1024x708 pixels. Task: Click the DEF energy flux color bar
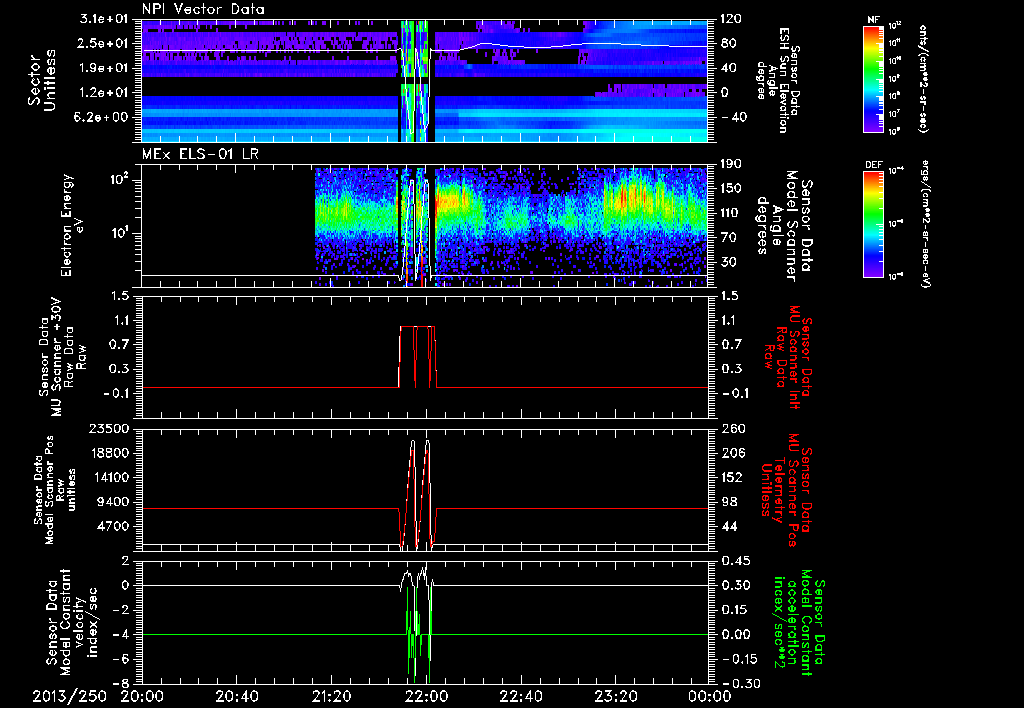point(873,223)
